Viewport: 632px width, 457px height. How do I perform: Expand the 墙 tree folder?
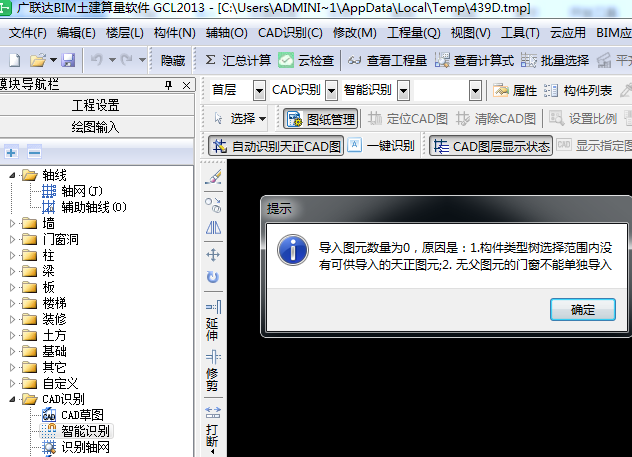[x=12, y=223]
